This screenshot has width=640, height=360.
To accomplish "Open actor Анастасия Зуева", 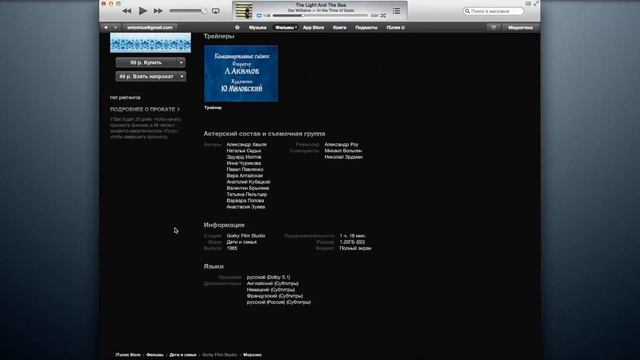I will [x=246, y=207].
